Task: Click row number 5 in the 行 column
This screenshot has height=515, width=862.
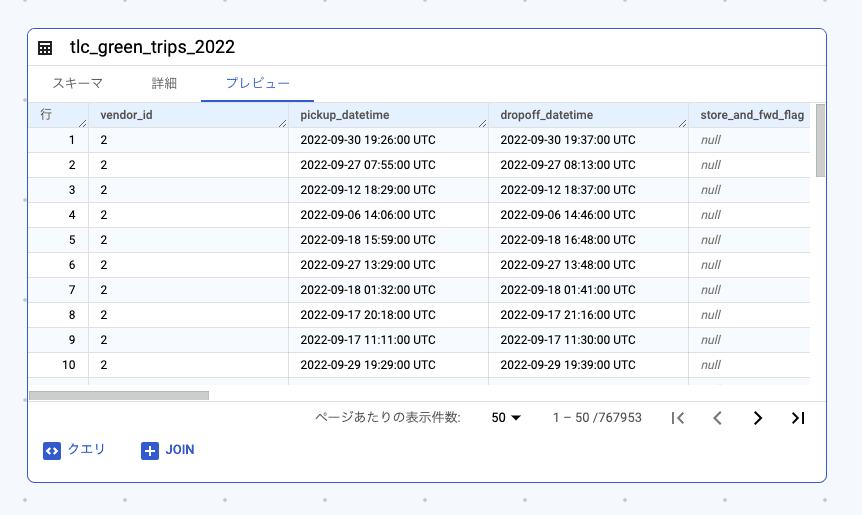Action: click(71, 240)
